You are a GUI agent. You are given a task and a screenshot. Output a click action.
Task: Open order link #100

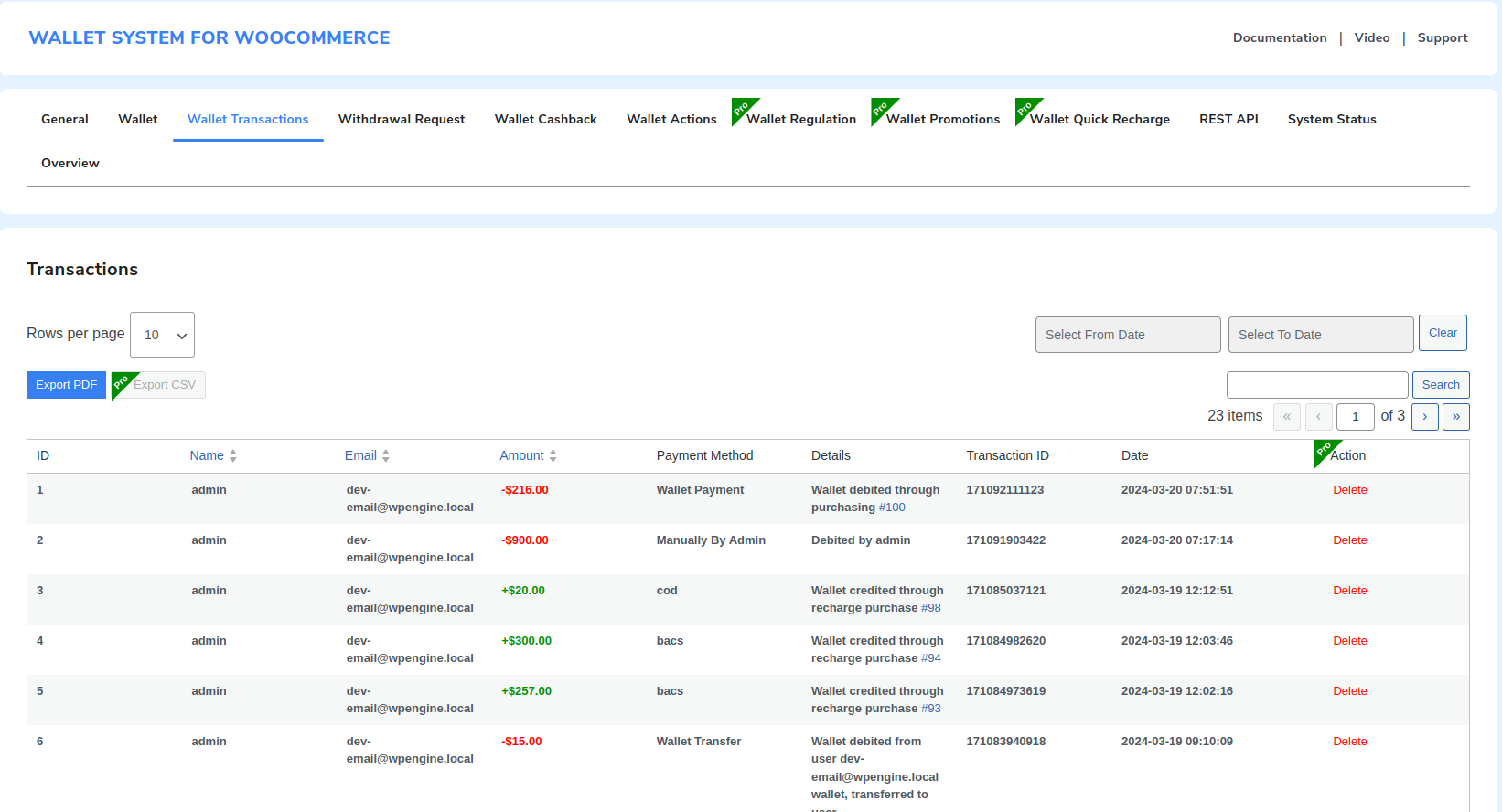click(x=892, y=507)
